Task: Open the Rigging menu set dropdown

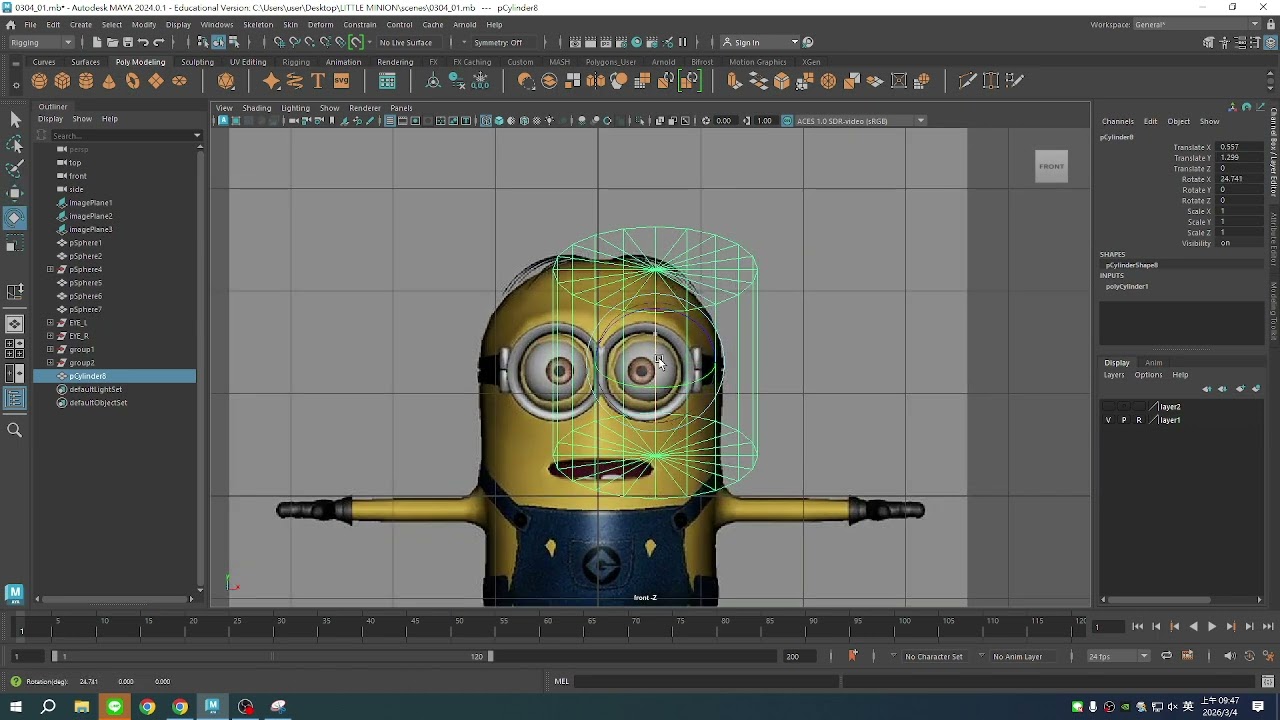Action: pos(41,42)
